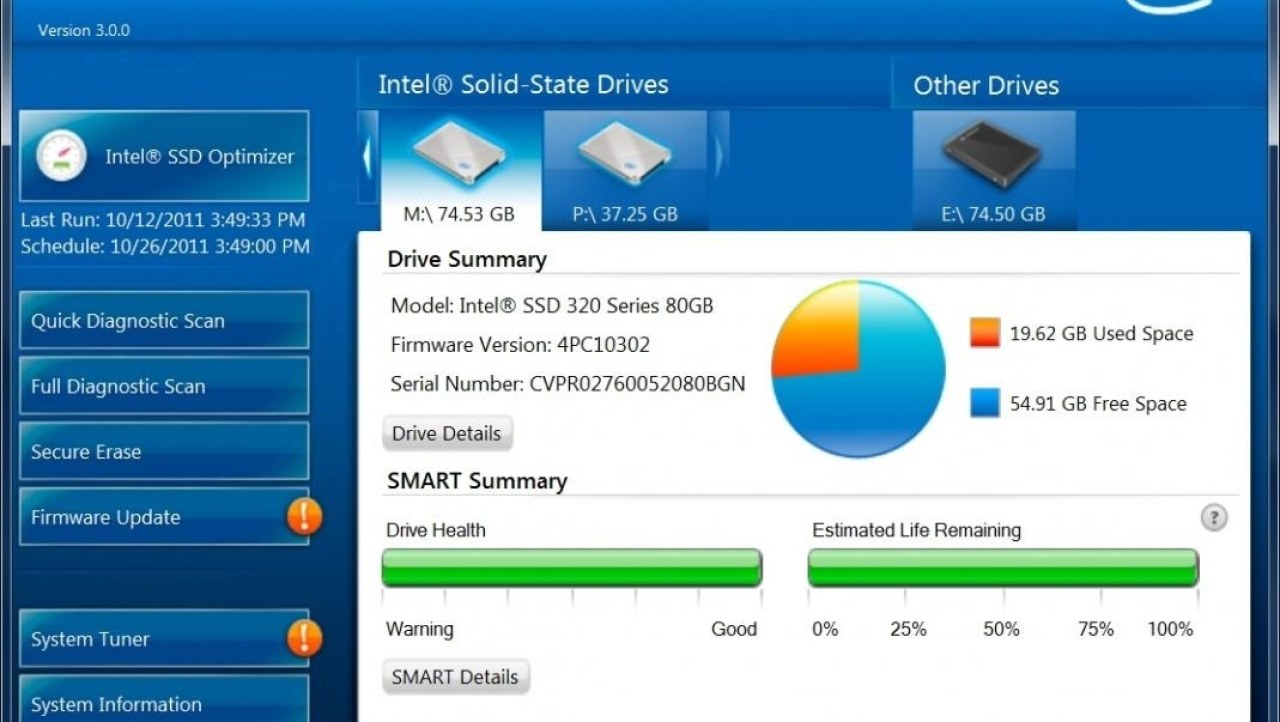
Task: Click the SSD Optimizer gauge icon
Action: pyautogui.click(x=61, y=157)
